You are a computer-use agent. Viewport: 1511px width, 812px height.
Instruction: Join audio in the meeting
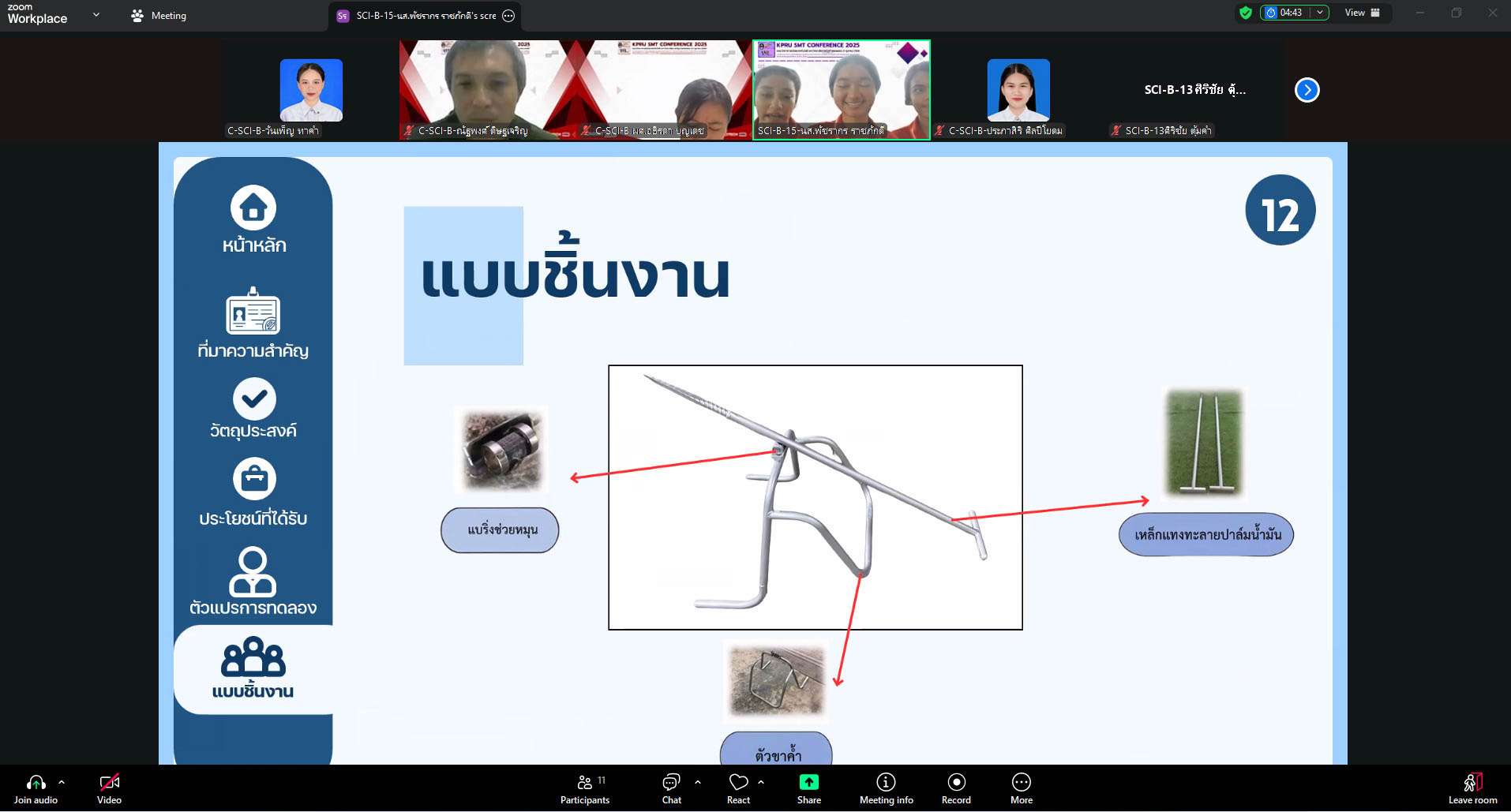[x=36, y=788]
